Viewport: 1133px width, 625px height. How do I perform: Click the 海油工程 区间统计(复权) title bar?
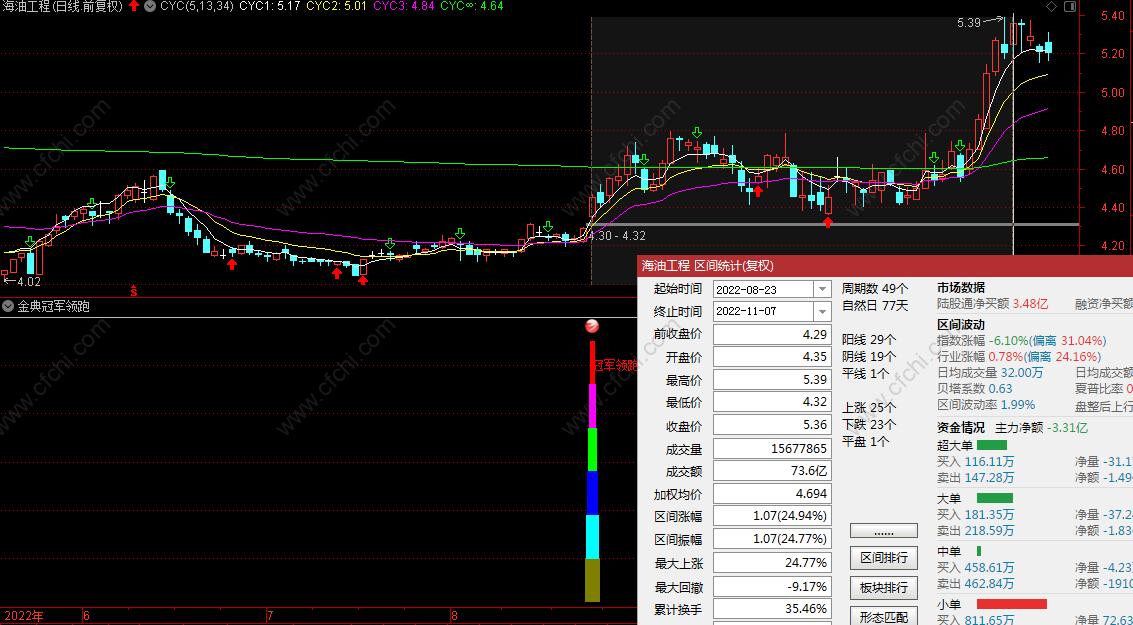coord(884,266)
